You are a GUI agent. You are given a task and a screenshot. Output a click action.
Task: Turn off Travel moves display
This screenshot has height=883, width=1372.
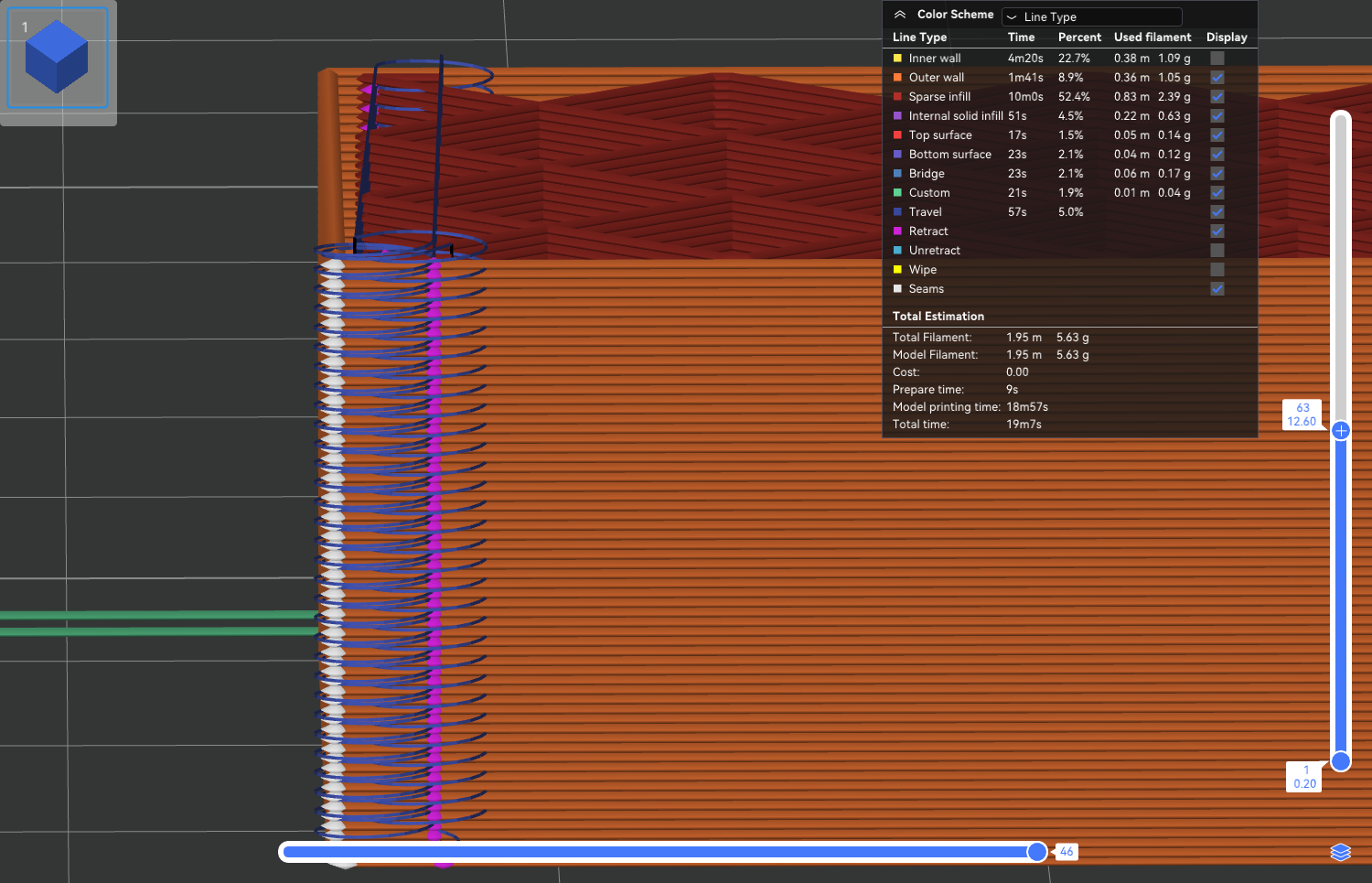(1217, 212)
